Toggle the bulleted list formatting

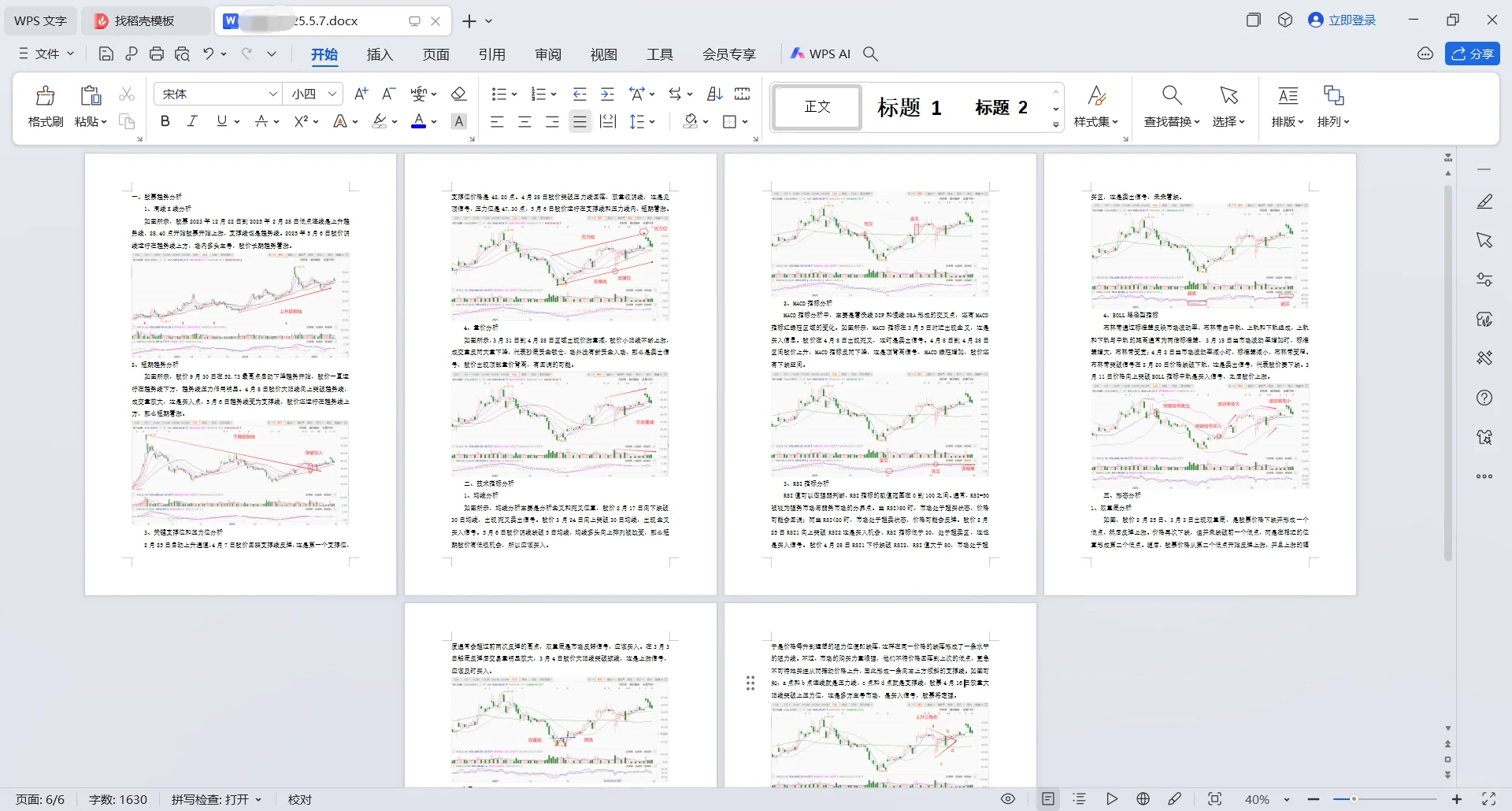(498, 94)
